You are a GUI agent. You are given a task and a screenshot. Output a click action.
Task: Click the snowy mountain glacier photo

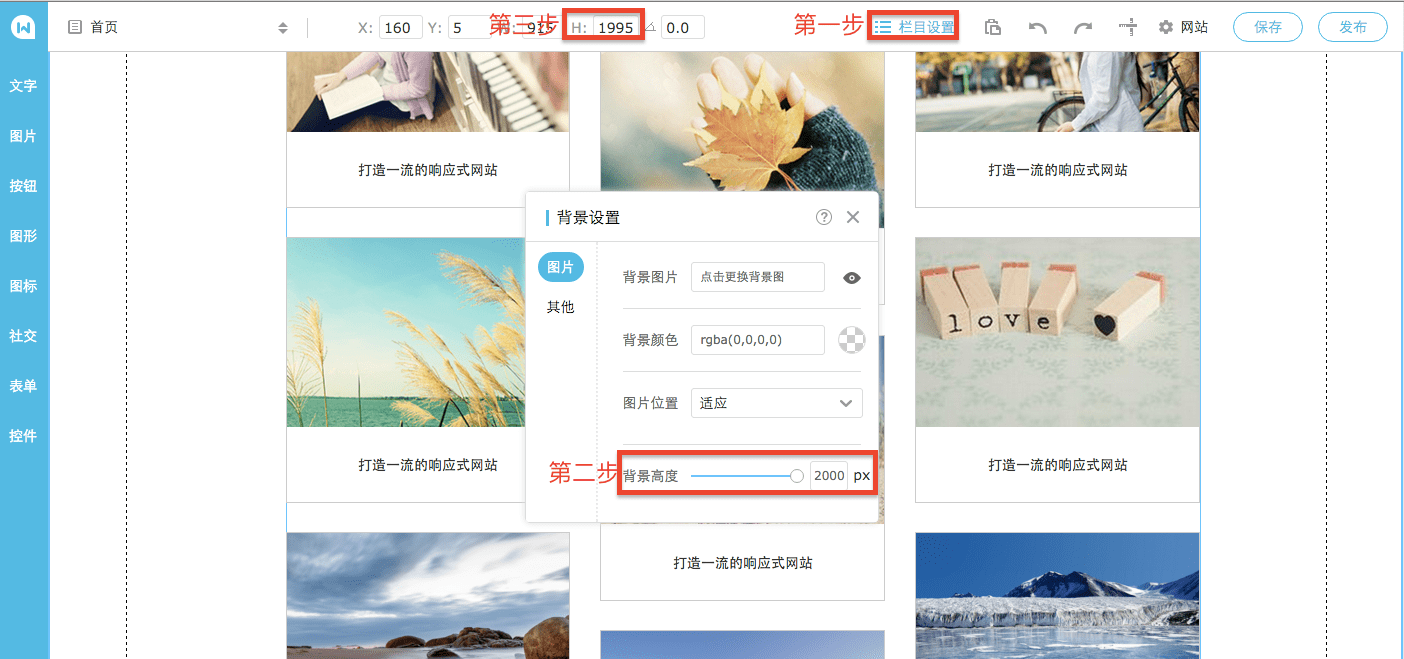(x=1057, y=595)
